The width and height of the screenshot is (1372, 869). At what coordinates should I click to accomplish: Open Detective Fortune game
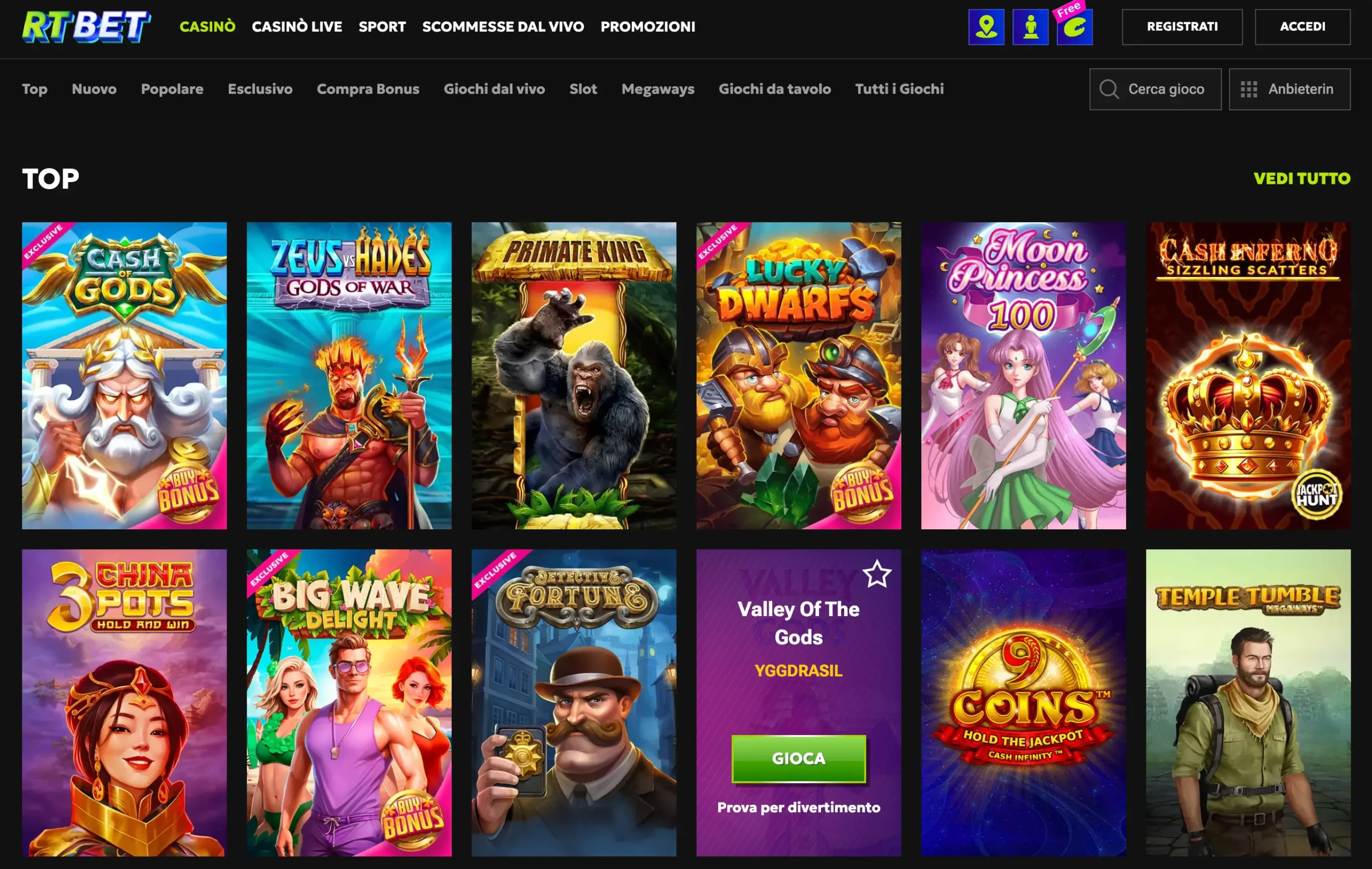click(574, 702)
